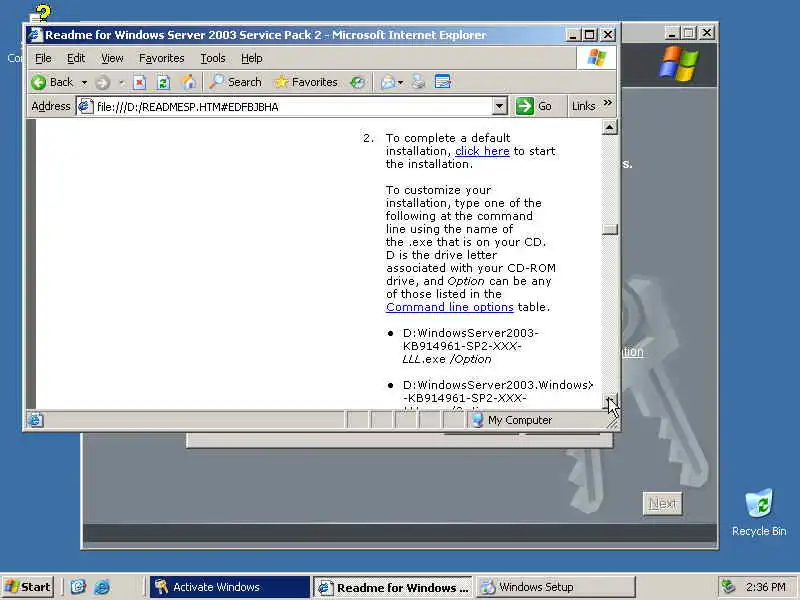Viewport: 800px width, 600px height.
Task: Click the scrollbar up arrow
Action: point(610,127)
